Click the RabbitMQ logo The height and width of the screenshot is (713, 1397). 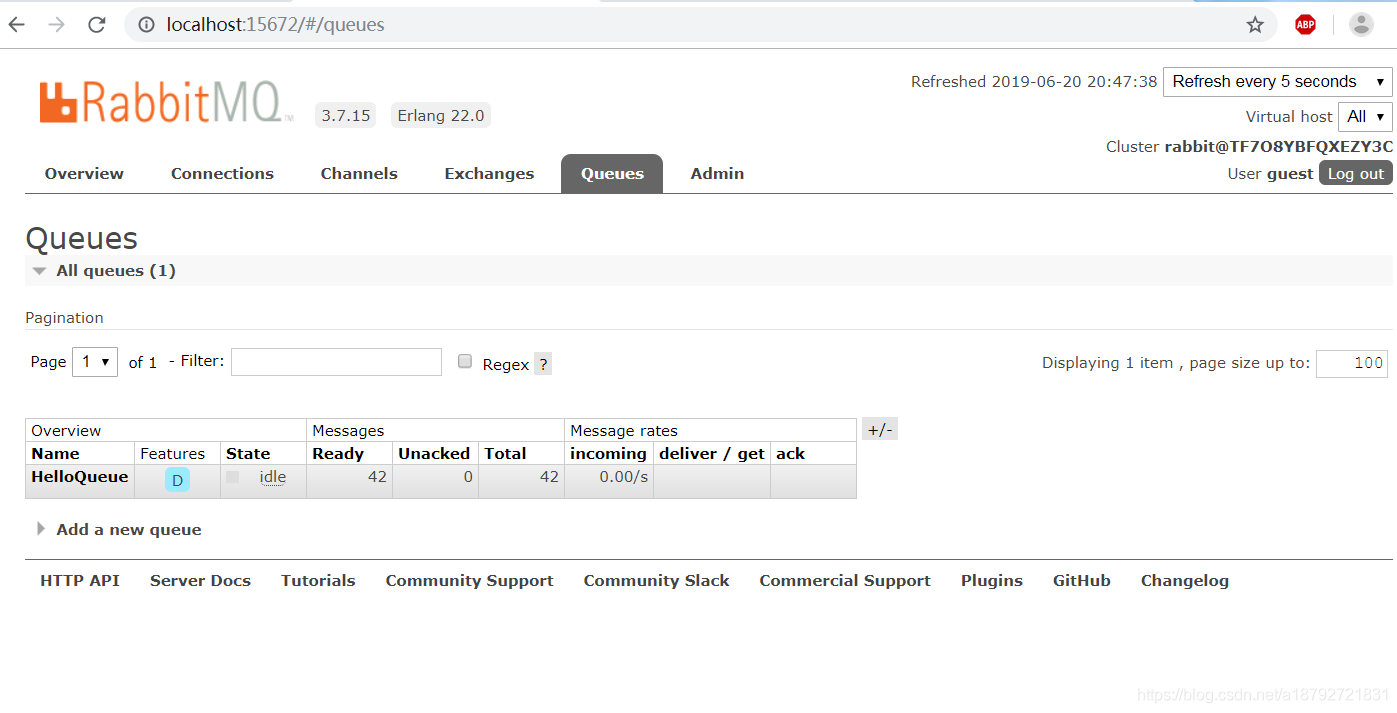tap(166, 102)
